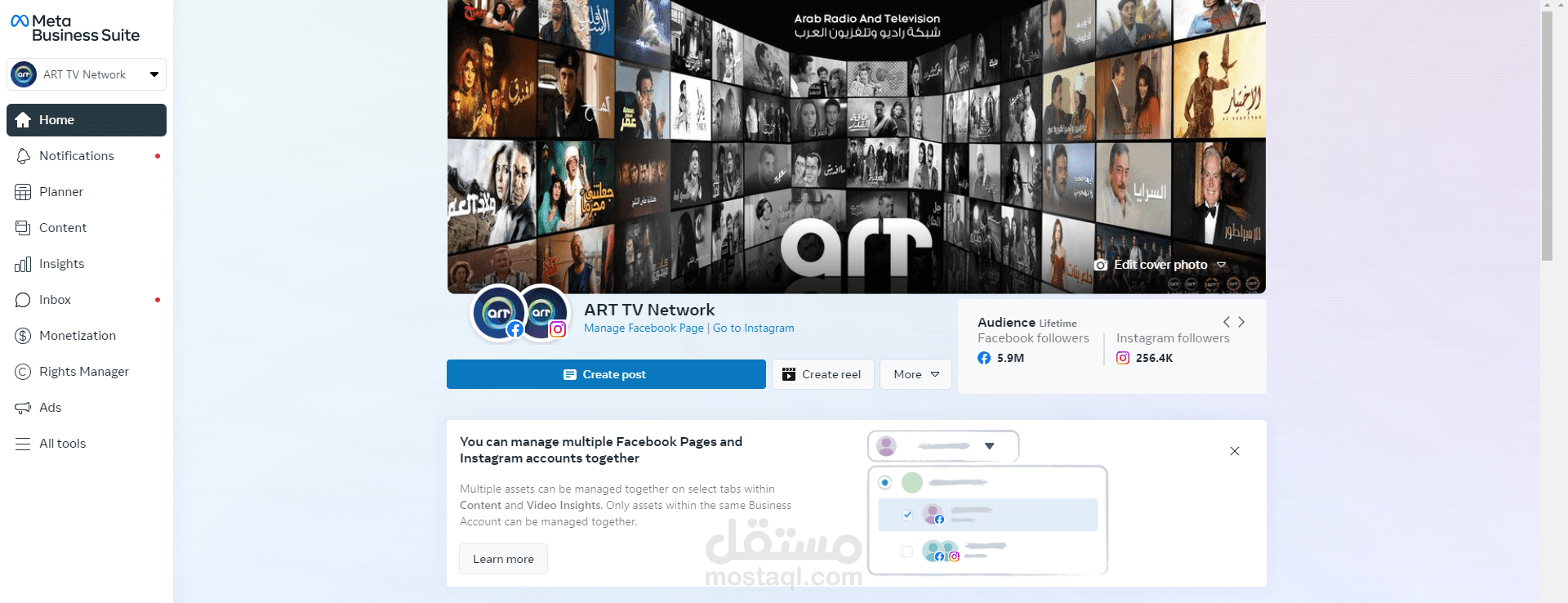This screenshot has height=603, width=1568.
Task: Click the Content pages icon
Action: coord(23,228)
